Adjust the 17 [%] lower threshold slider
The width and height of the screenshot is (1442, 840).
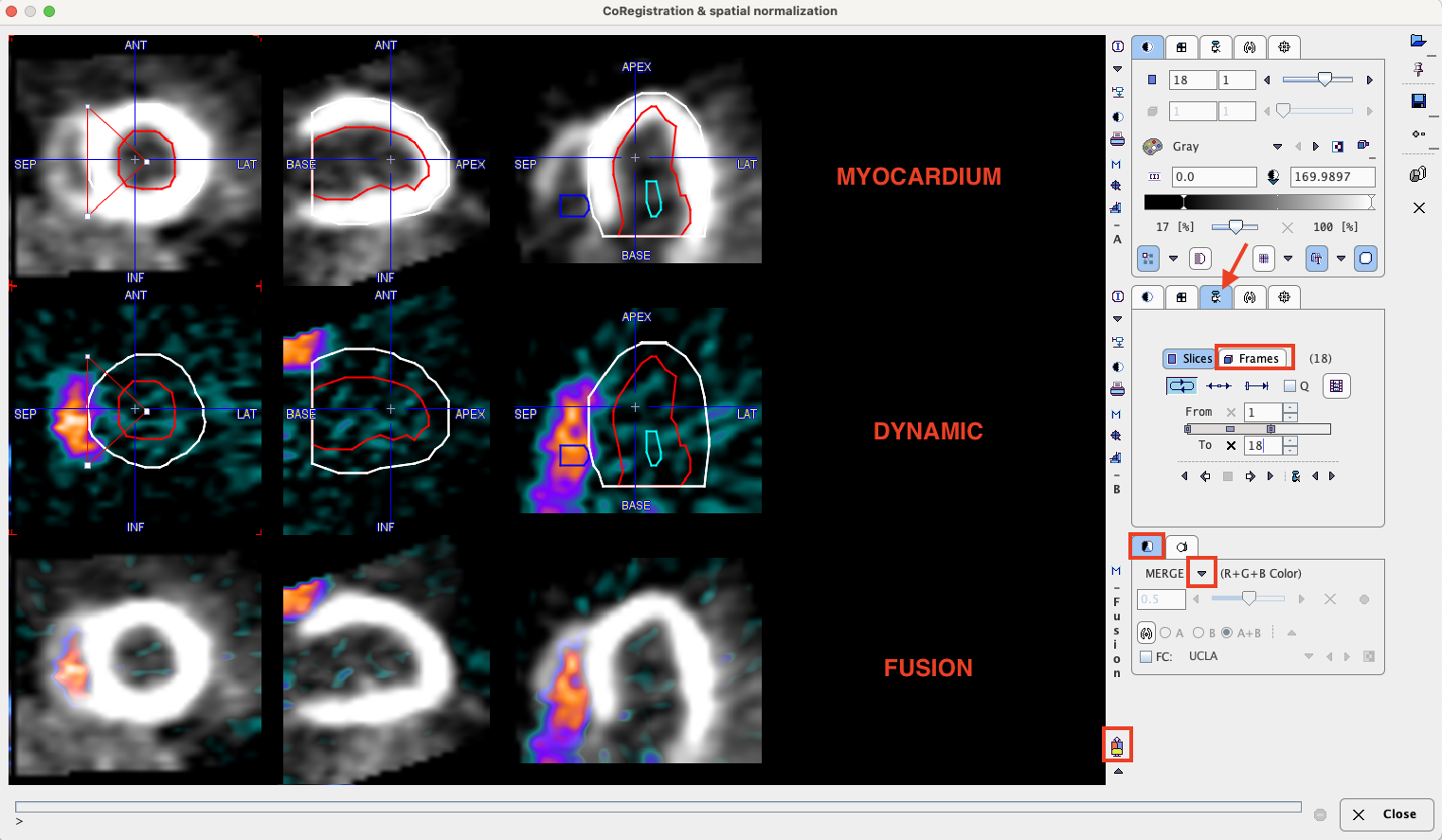(1235, 227)
